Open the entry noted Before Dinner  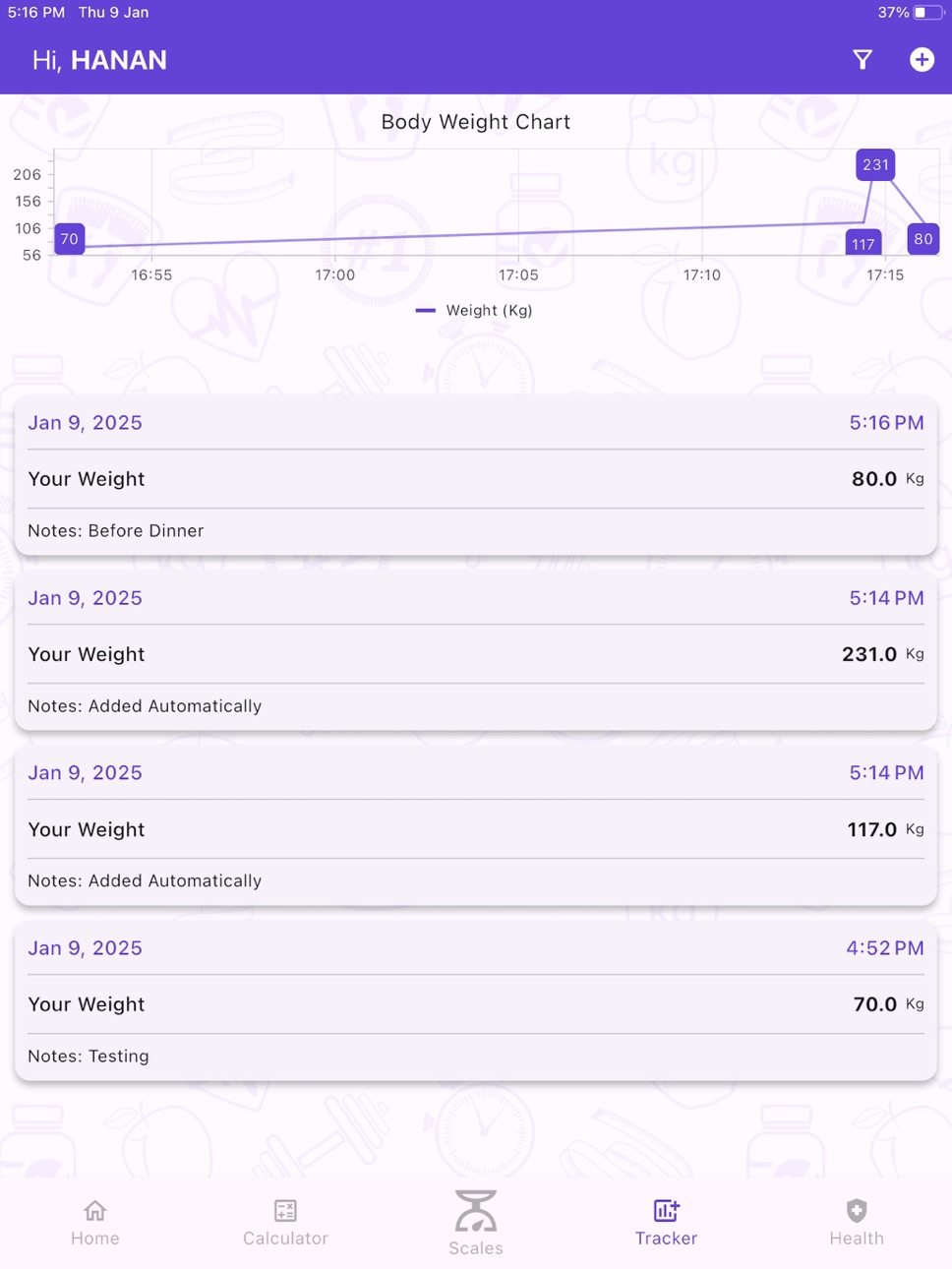(x=476, y=476)
